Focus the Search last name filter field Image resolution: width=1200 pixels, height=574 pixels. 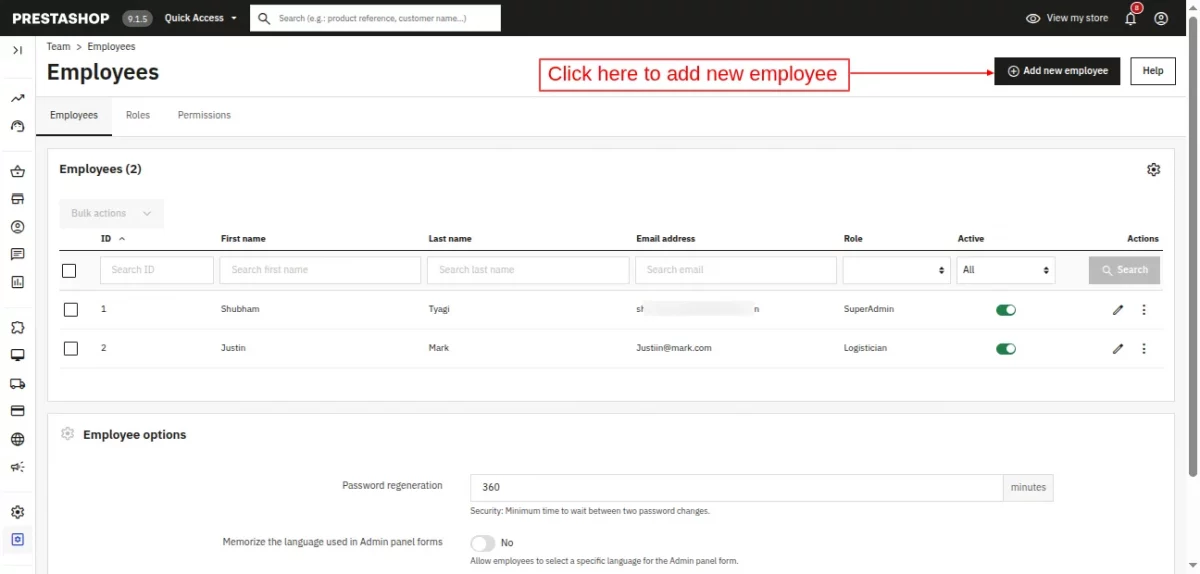click(x=528, y=270)
